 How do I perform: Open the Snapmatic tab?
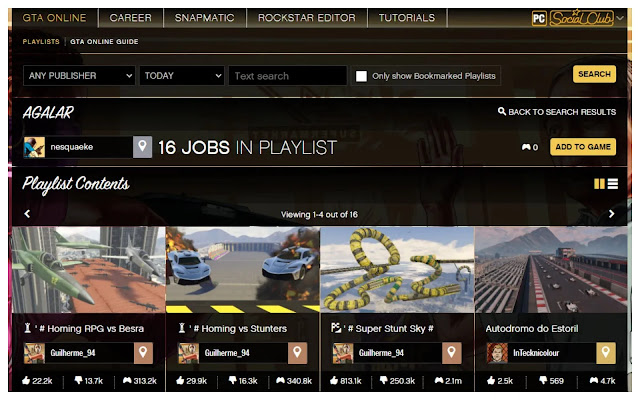click(x=204, y=18)
